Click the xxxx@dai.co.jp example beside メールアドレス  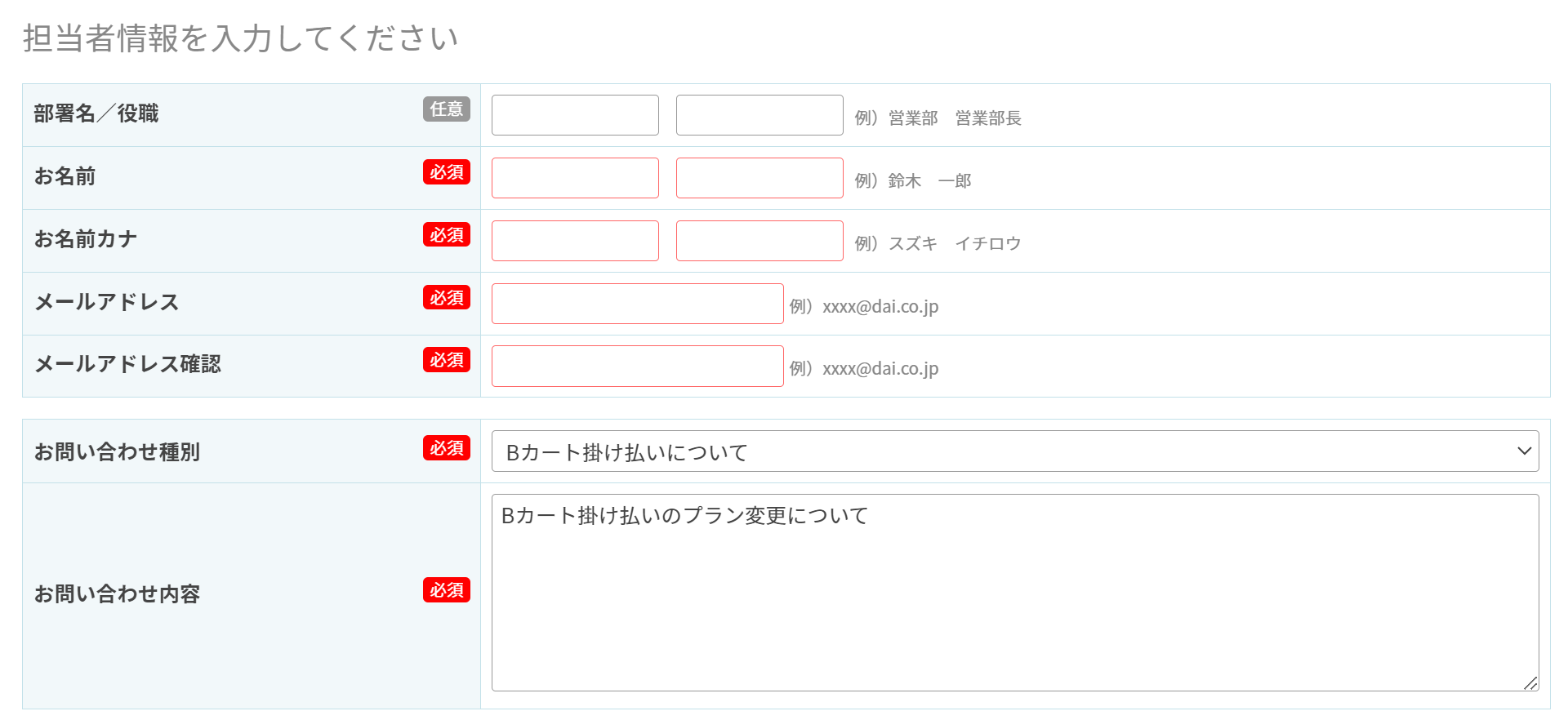tap(880, 307)
